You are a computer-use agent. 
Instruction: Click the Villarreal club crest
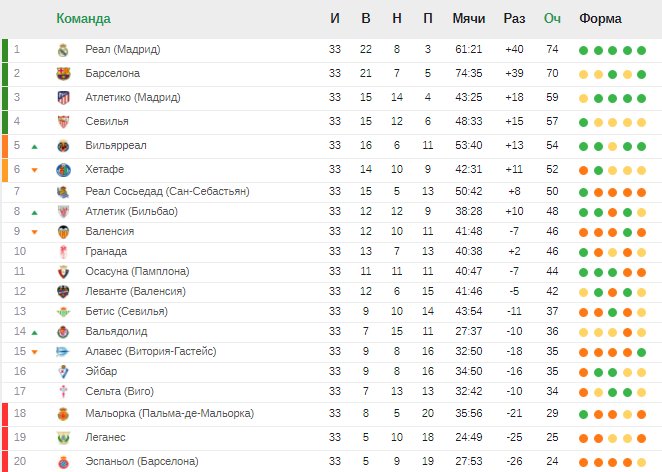click(x=63, y=146)
